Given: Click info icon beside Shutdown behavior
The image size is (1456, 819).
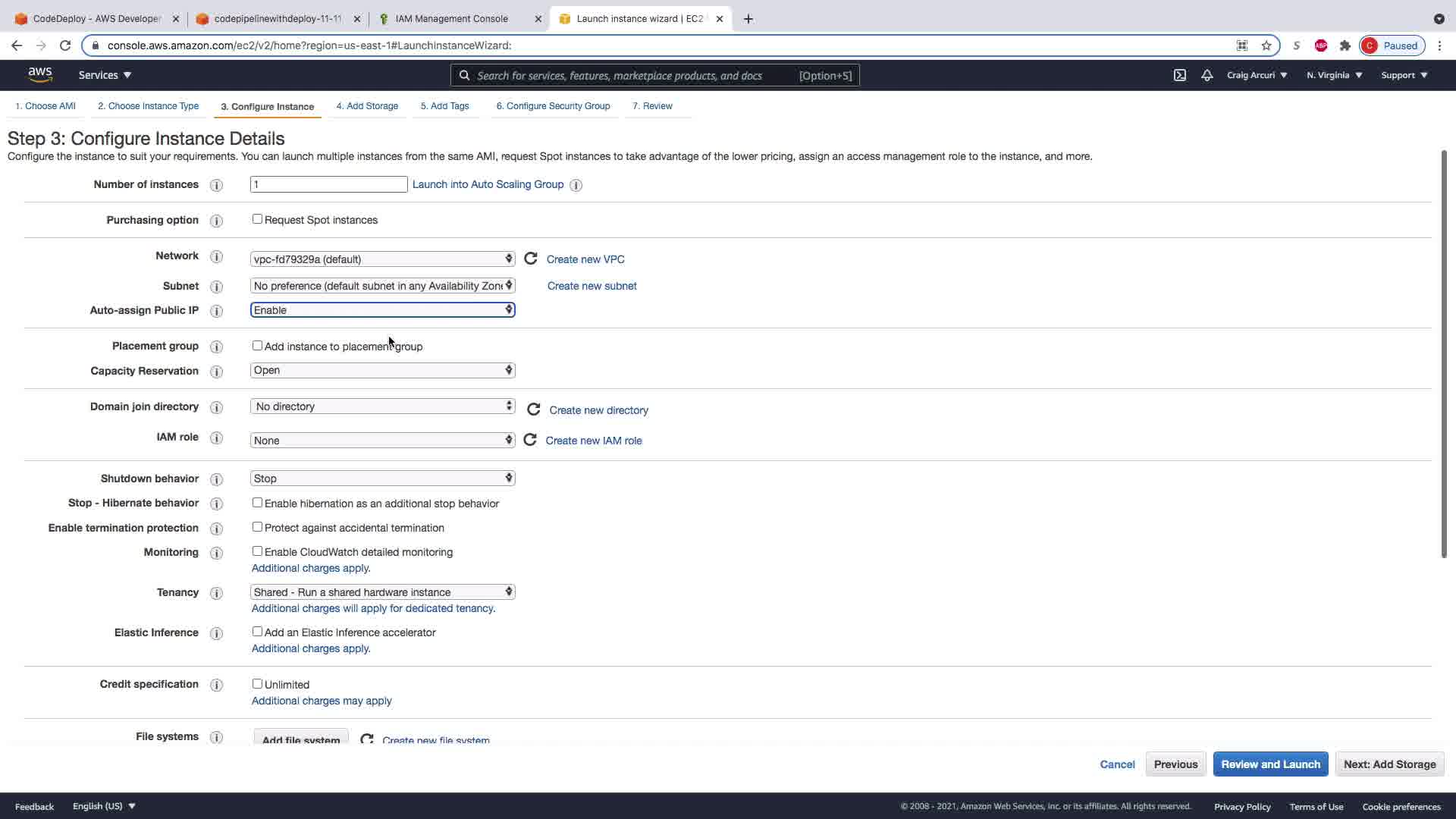Looking at the screenshot, I should coord(216,479).
